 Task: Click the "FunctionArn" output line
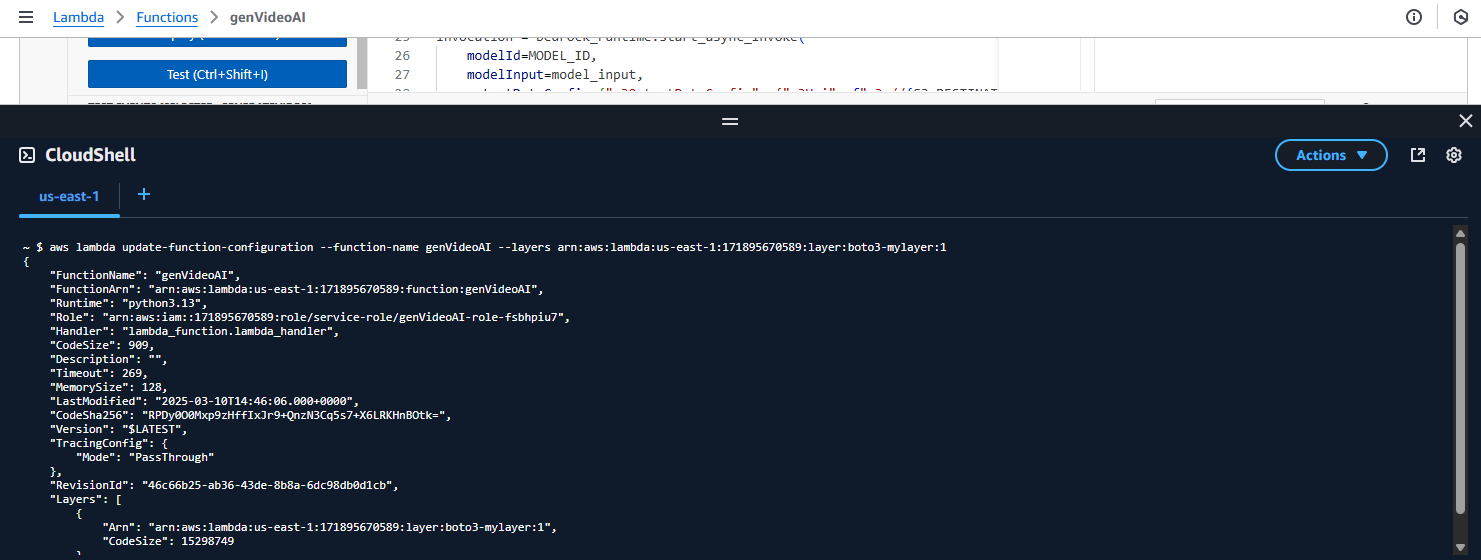pyautogui.click(x=297, y=289)
